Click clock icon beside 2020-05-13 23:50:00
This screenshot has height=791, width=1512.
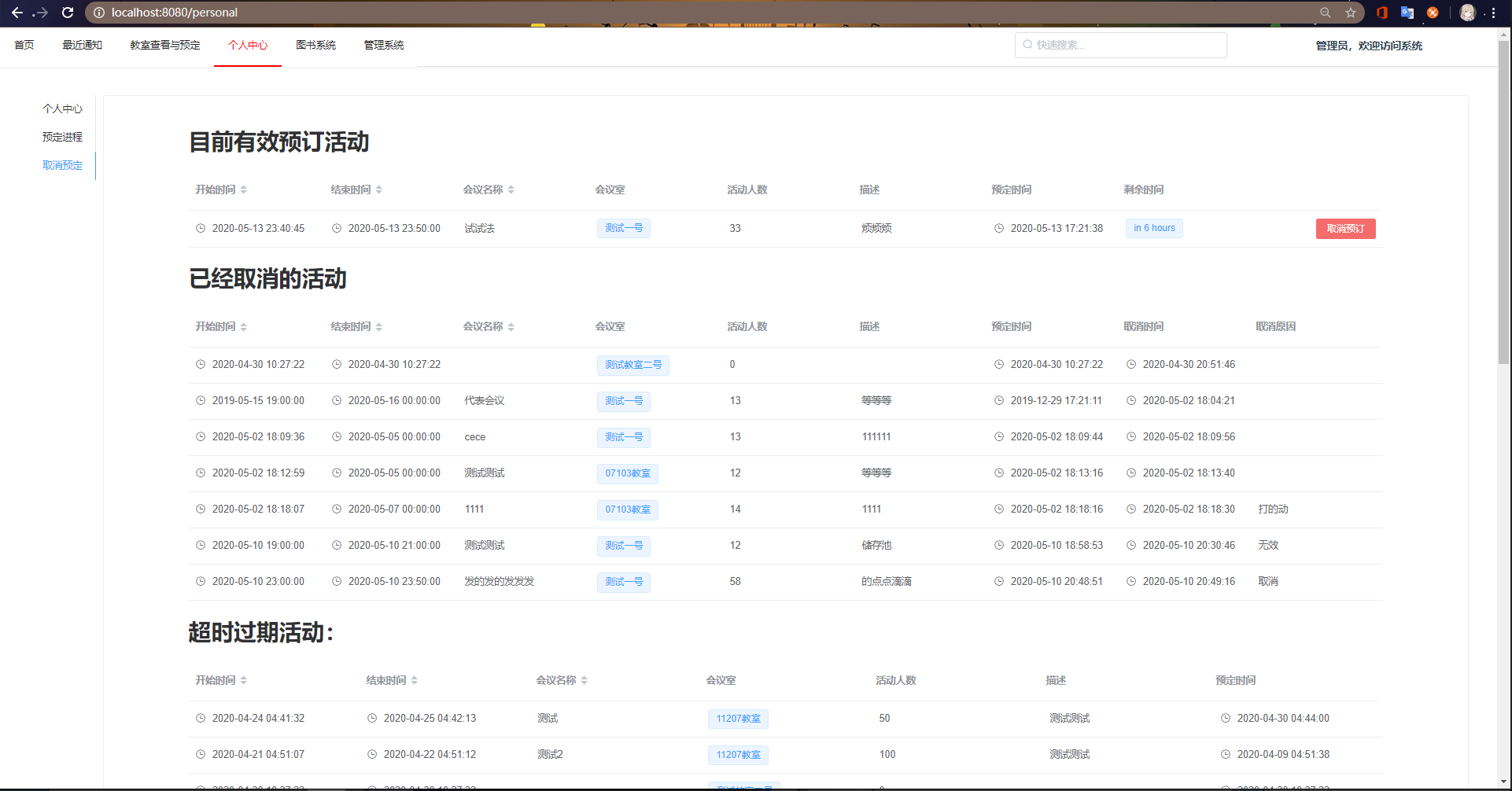tap(337, 229)
